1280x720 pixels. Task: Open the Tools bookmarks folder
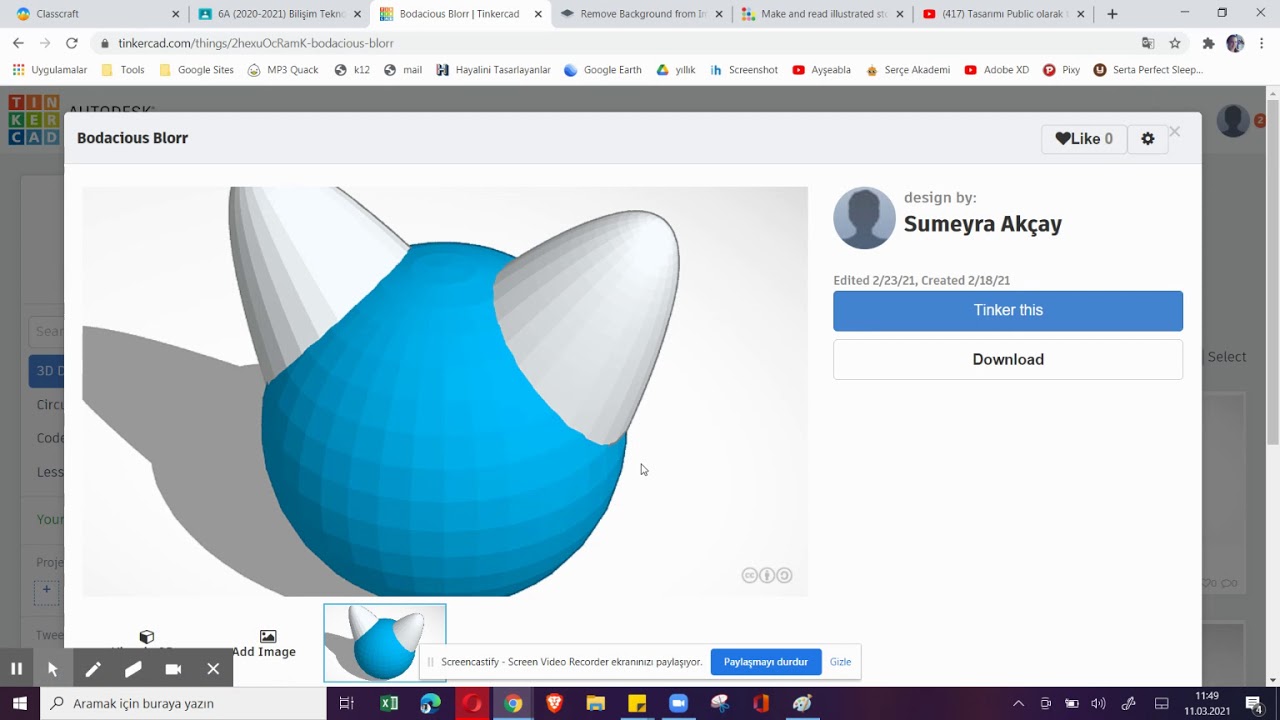coord(123,70)
